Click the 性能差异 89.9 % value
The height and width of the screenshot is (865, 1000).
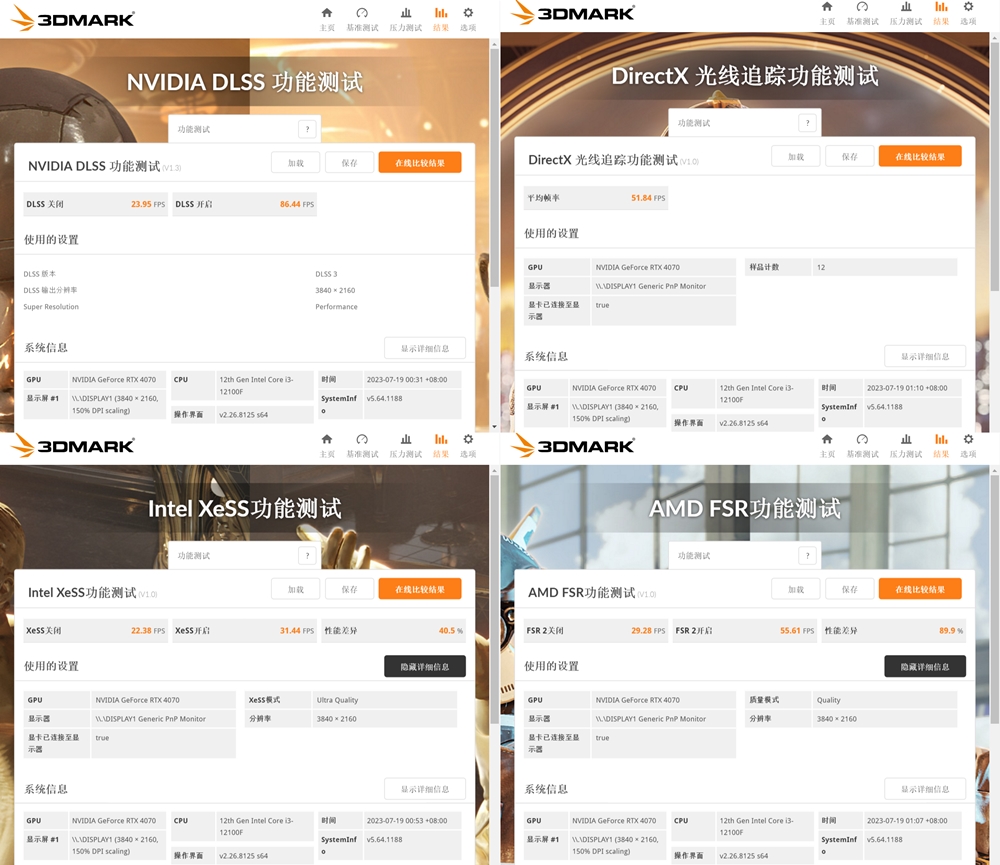coord(893,630)
